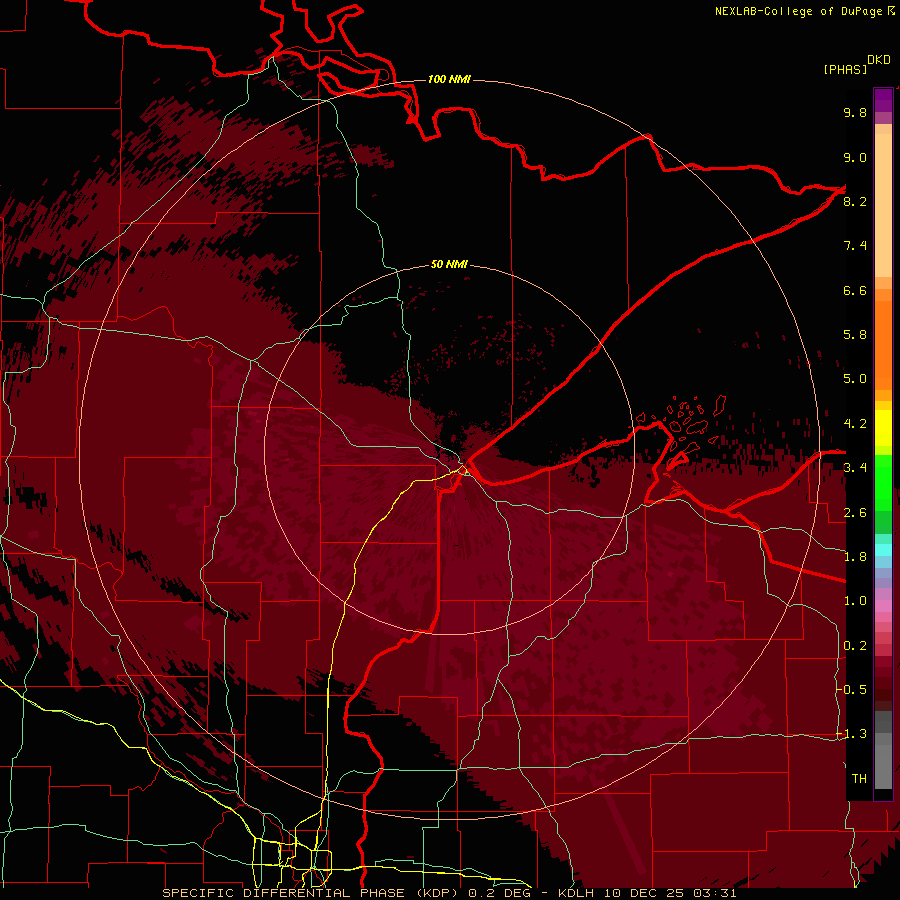This screenshot has height=900, width=900.
Task: Click the 50 NMI range ring label
Action: 449,264
